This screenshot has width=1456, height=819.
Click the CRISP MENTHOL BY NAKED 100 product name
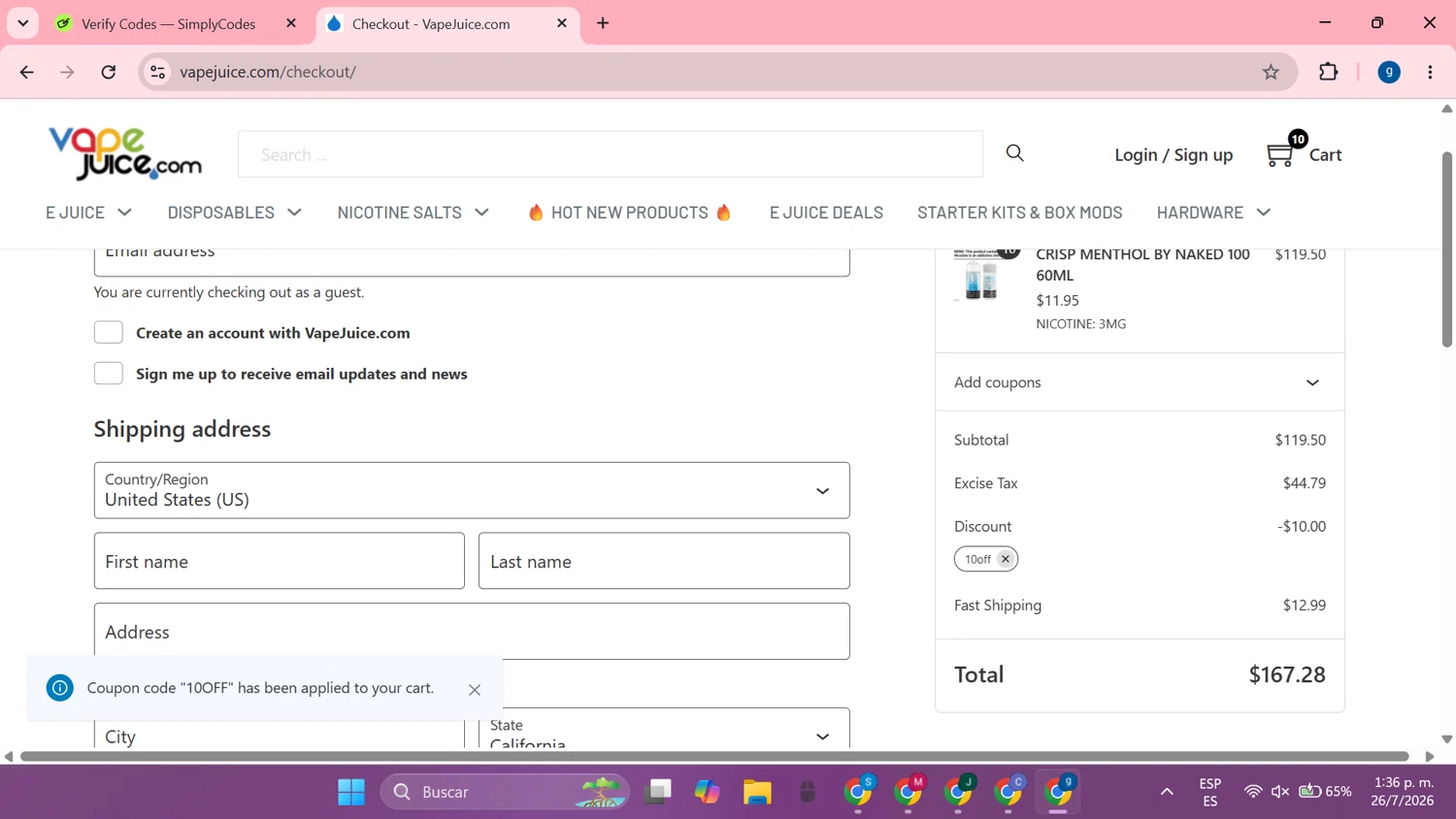1142,265
